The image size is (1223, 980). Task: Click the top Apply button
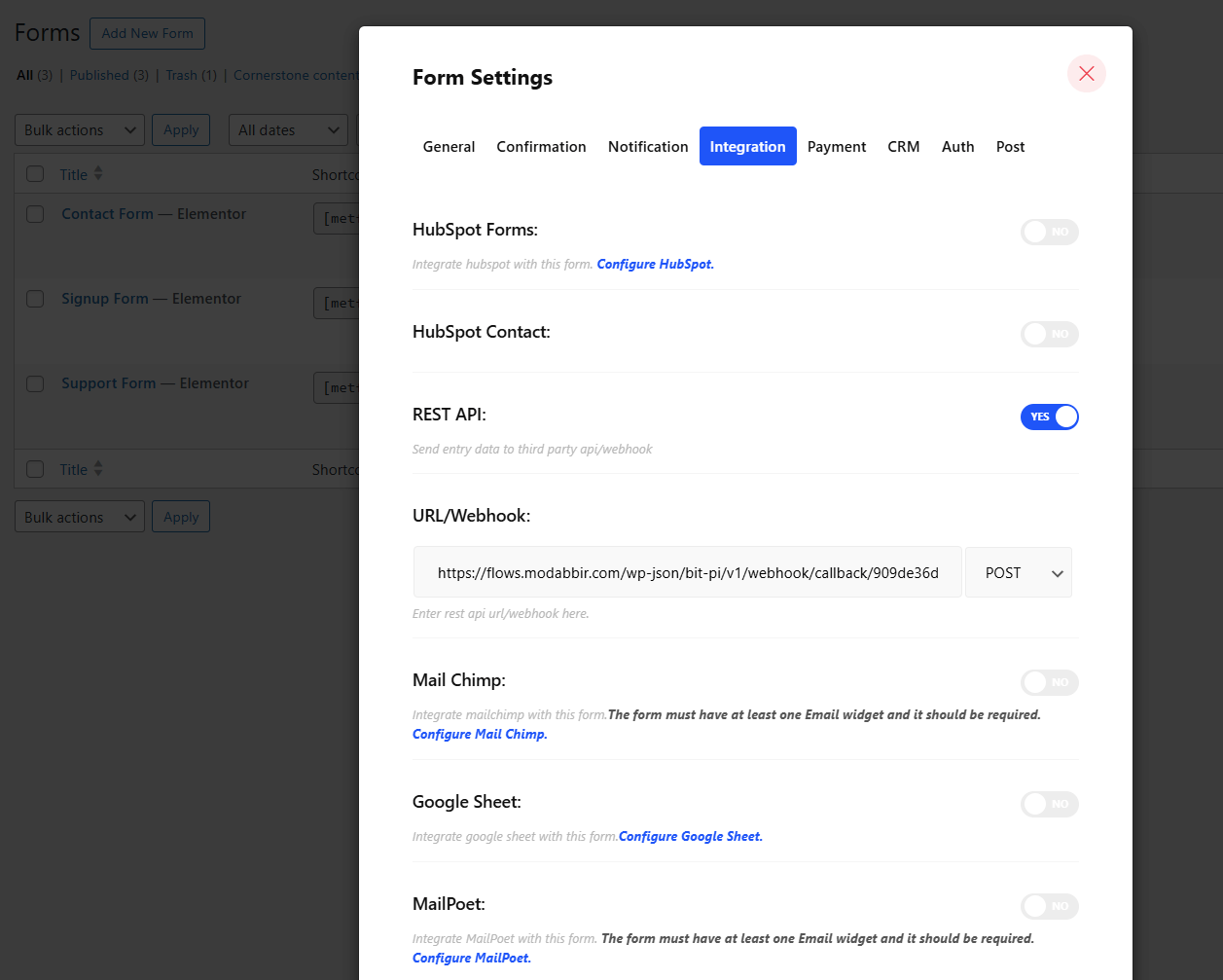click(181, 130)
